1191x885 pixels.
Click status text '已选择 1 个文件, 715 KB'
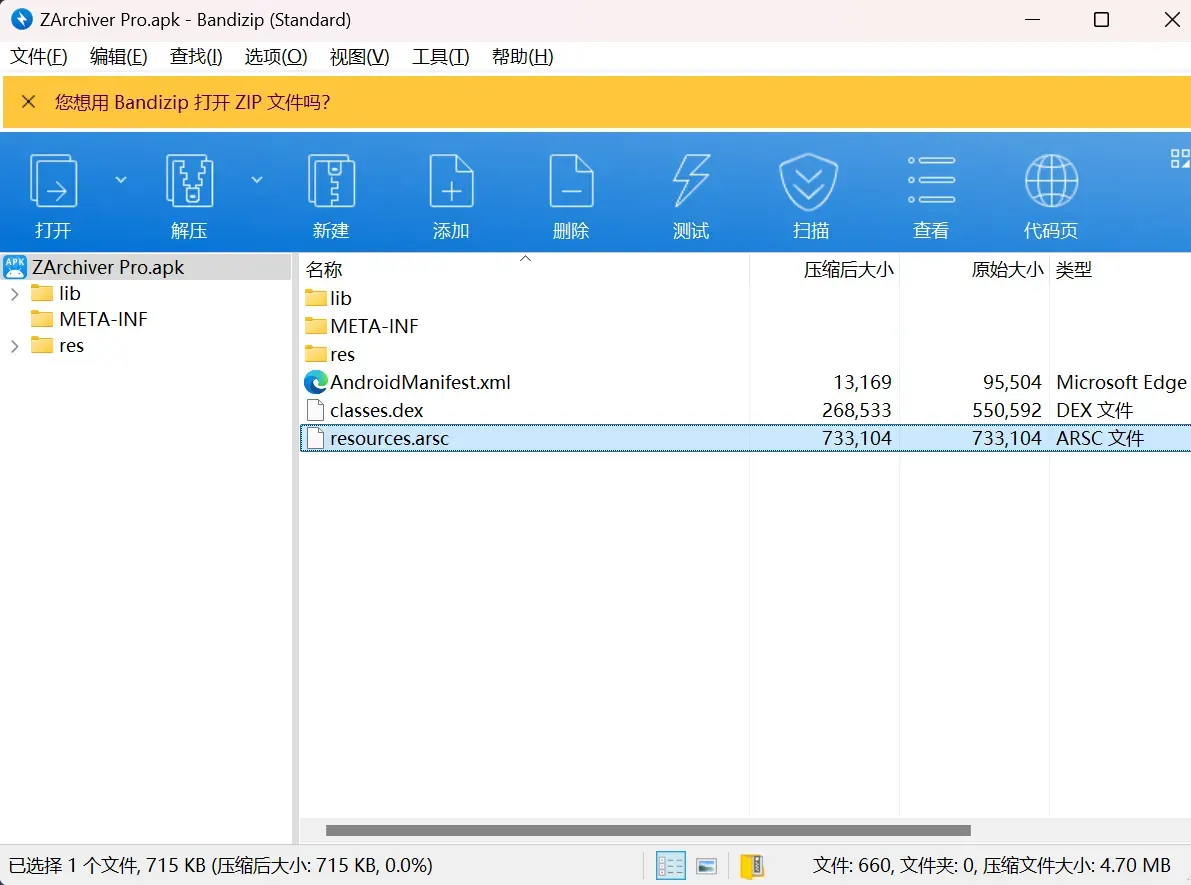click(x=107, y=865)
